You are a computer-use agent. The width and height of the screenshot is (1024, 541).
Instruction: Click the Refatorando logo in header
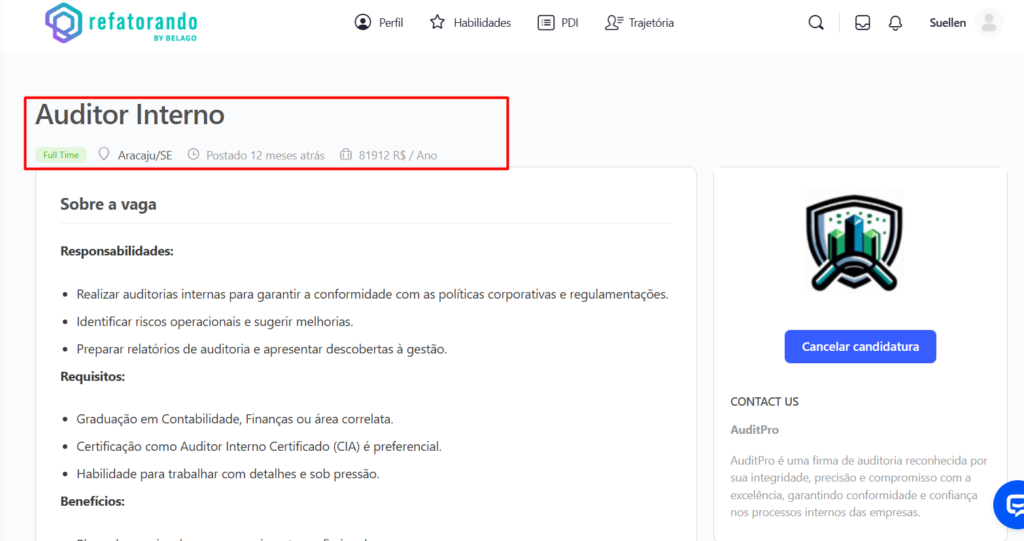pyautogui.click(x=122, y=23)
